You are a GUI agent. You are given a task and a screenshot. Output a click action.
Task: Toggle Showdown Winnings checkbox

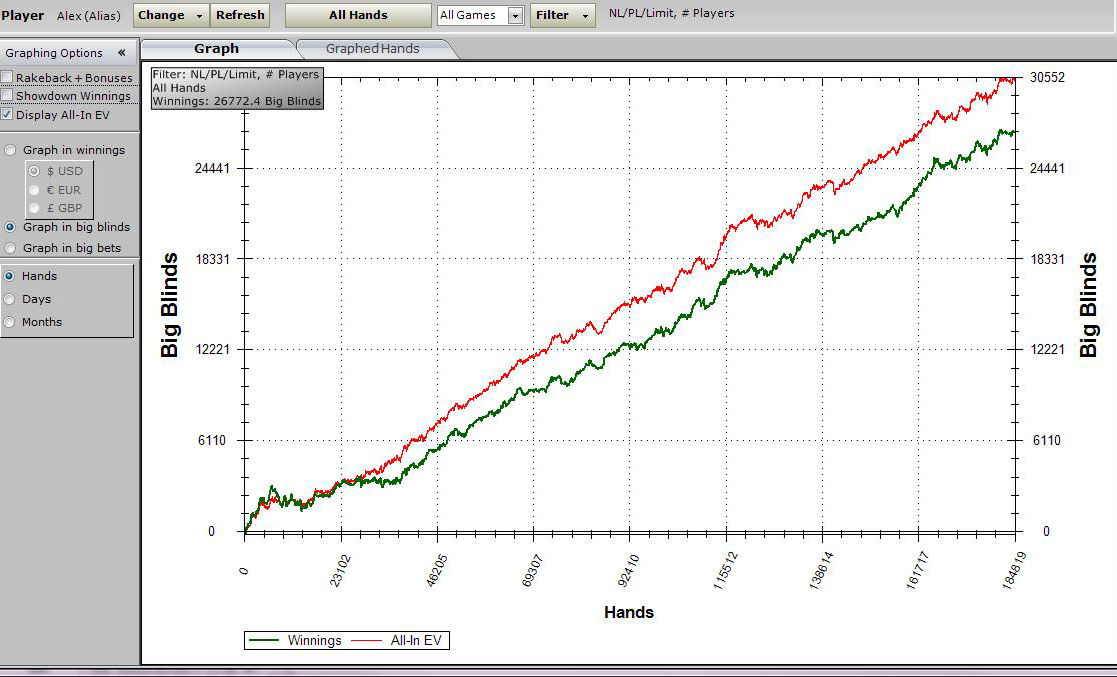(x=8, y=96)
